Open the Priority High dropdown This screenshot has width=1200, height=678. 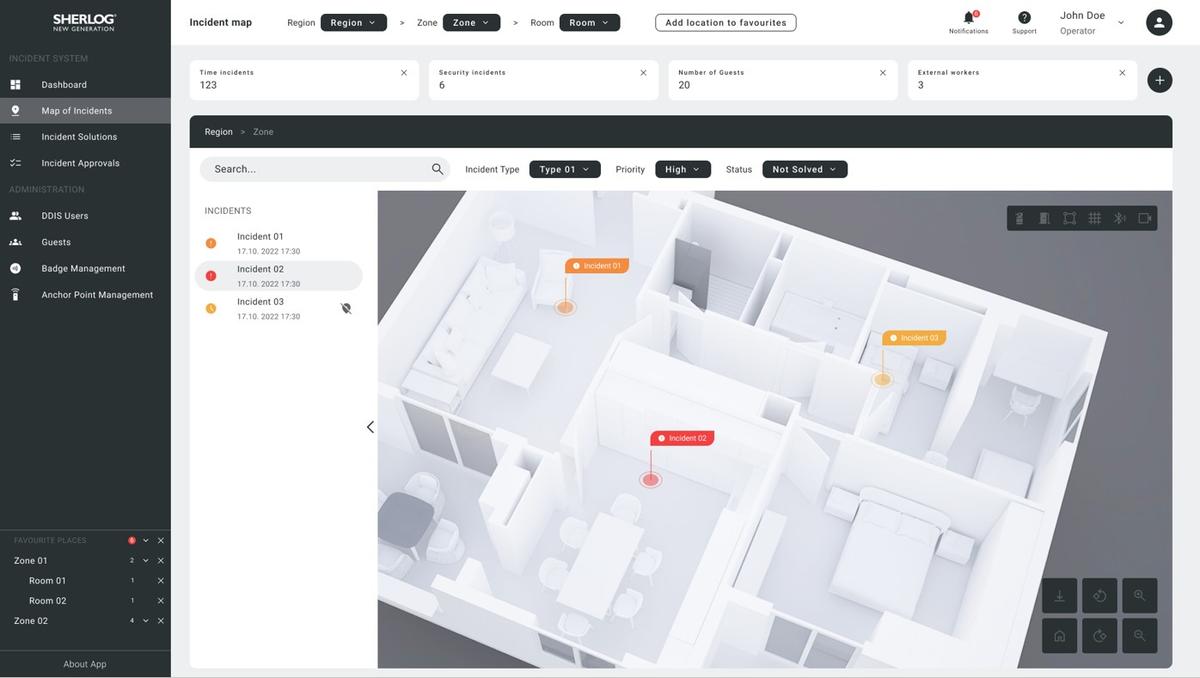[683, 169]
